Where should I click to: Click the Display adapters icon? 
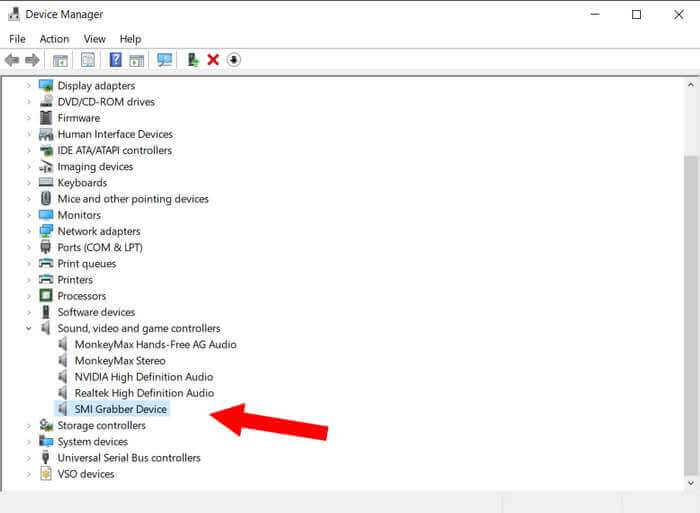pos(46,85)
